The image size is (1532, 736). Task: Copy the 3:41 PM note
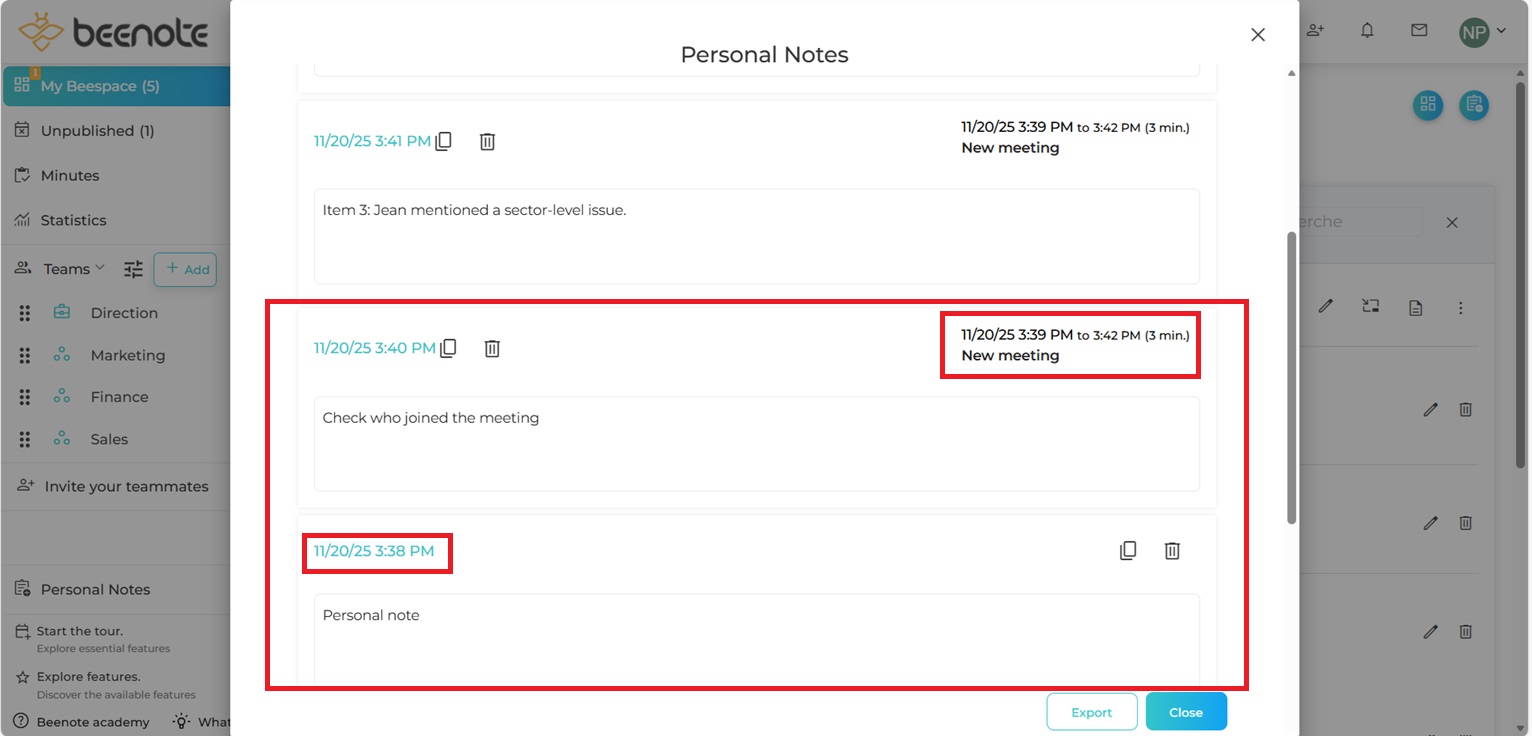click(x=443, y=141)
